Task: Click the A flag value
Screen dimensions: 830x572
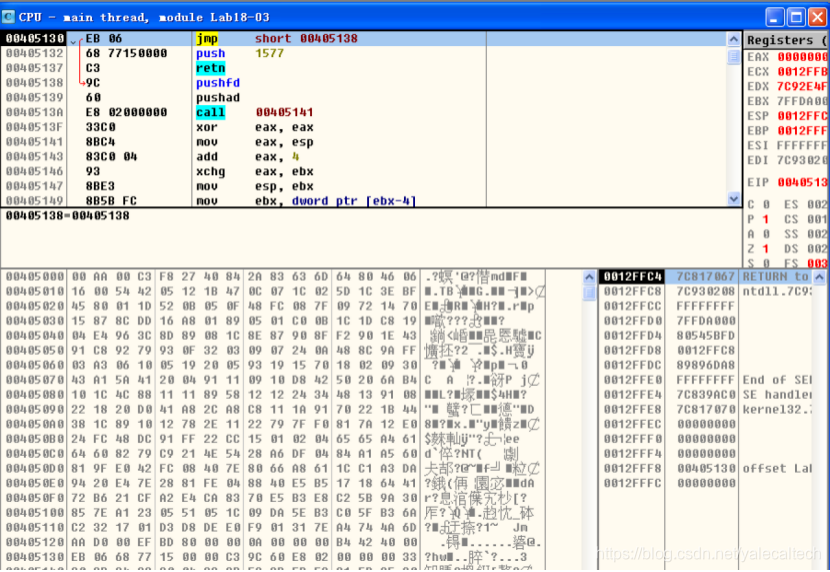Action: 766,234
